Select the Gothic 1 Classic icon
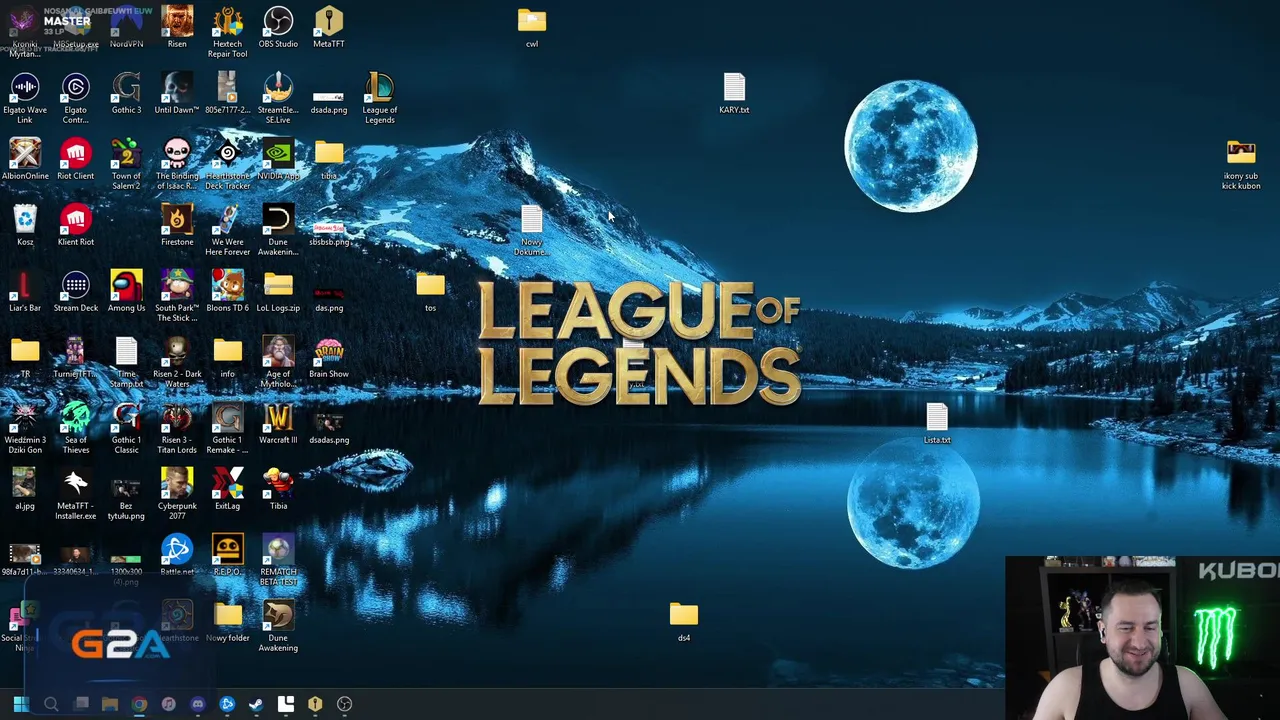 (x=126, y=428)
